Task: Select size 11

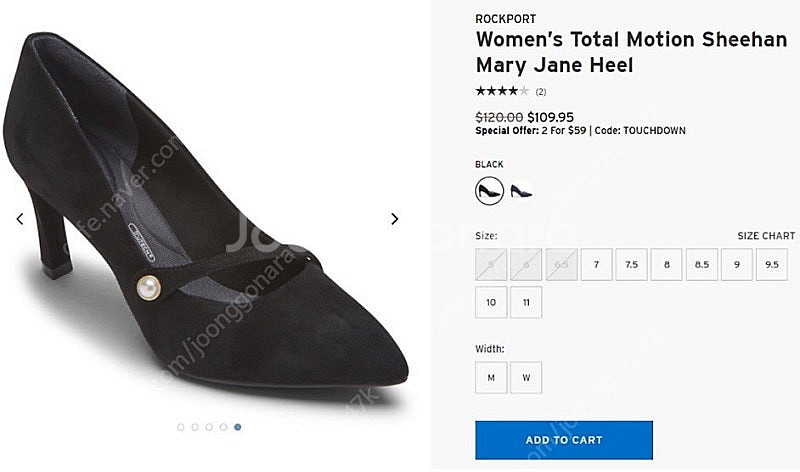Action: [526, 302]
